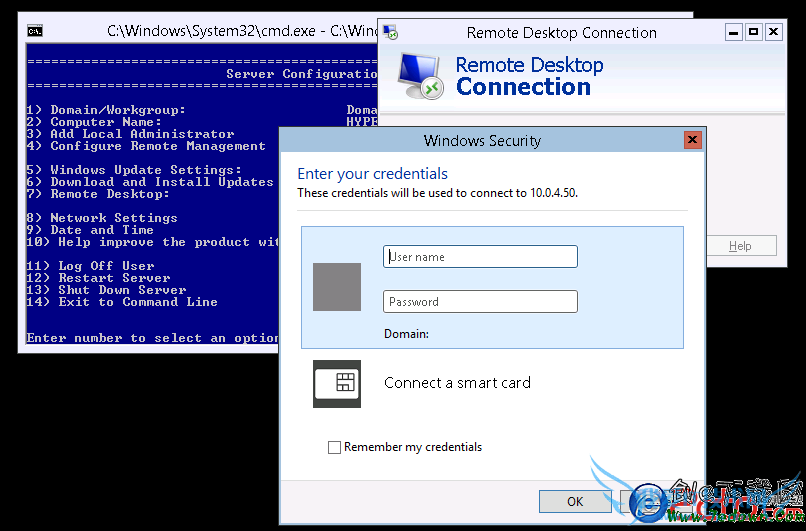Screen dimensions: 806x531
Task: Click option 6 Download and Install Updates
Action: 150,182
